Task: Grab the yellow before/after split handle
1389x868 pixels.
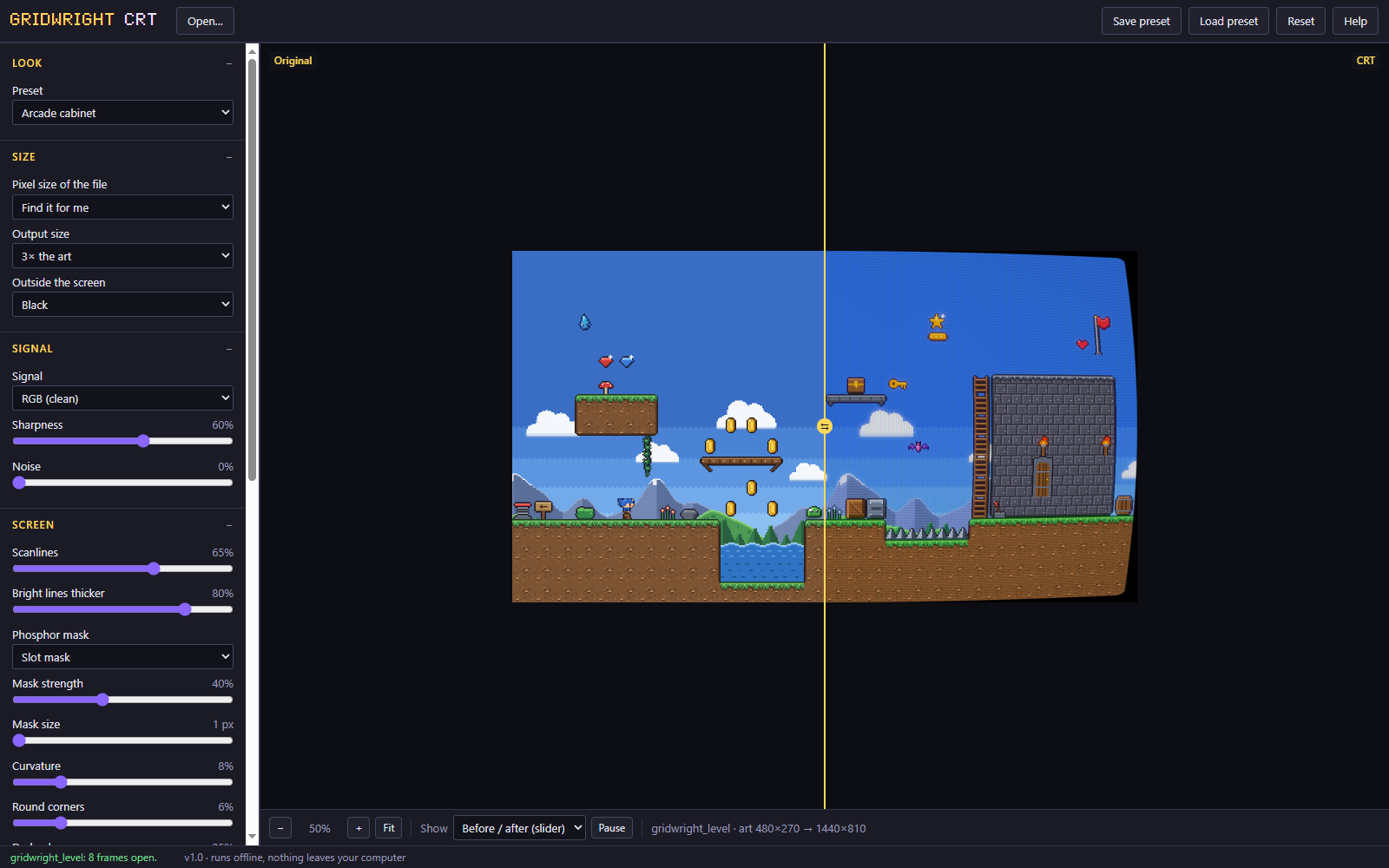Action: [x=825, y=426]
